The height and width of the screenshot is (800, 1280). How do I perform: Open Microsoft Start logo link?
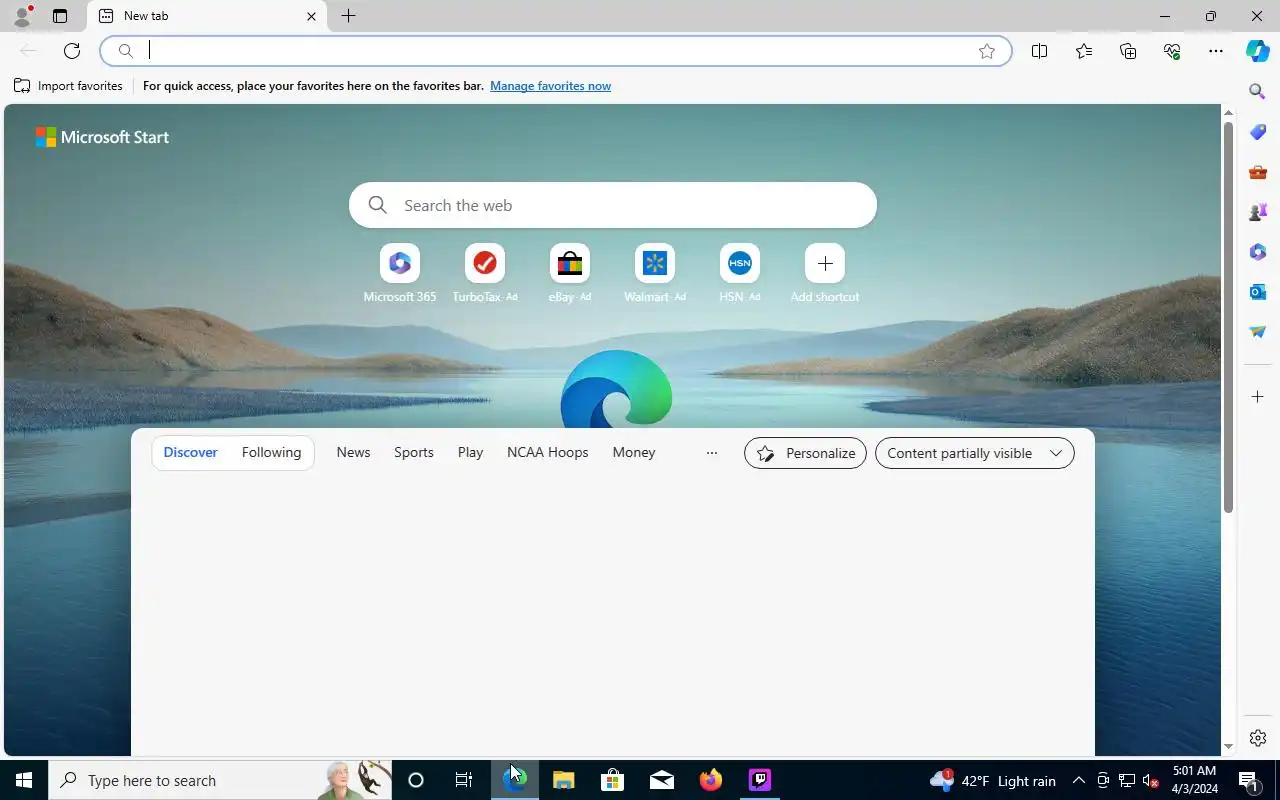(x=102, y=137)
